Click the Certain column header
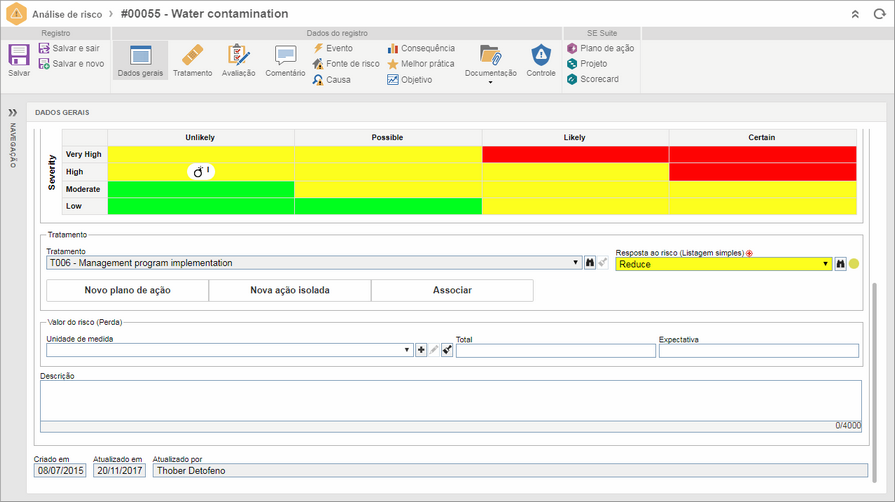 [x=762, y=138]
